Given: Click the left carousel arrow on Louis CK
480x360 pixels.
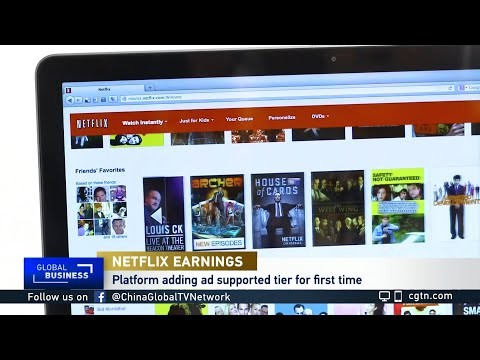Looking at the screenshot, I should pos(157,216).
